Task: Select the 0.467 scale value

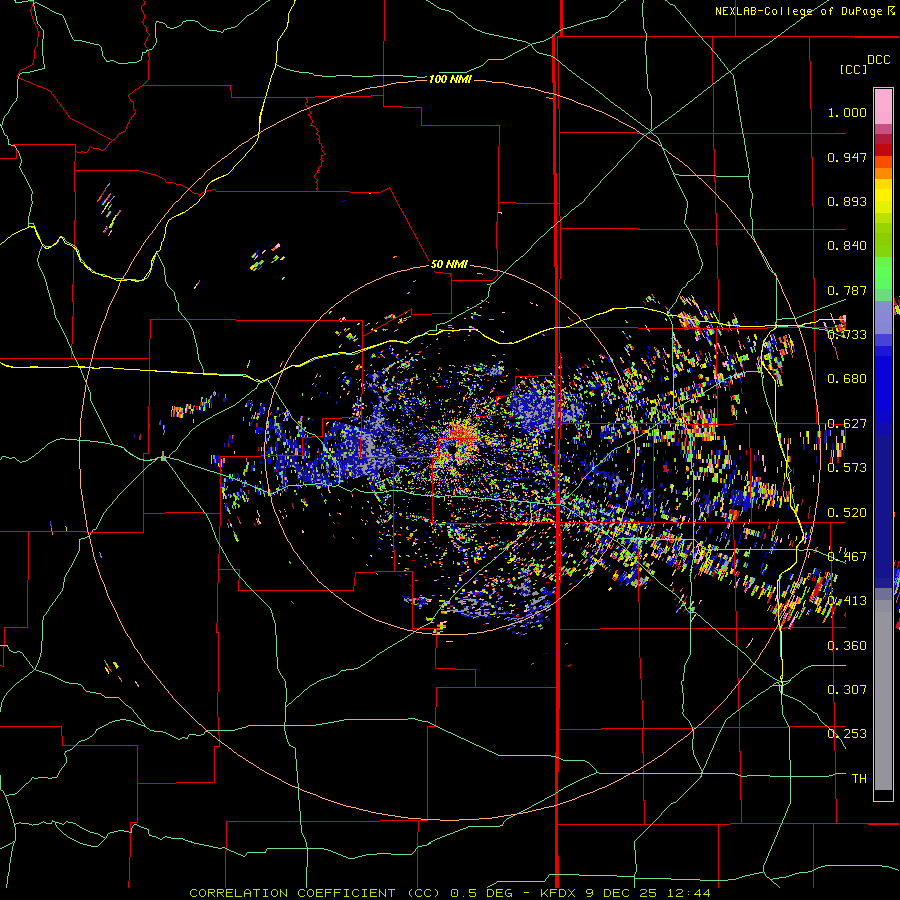Action: 847,557
